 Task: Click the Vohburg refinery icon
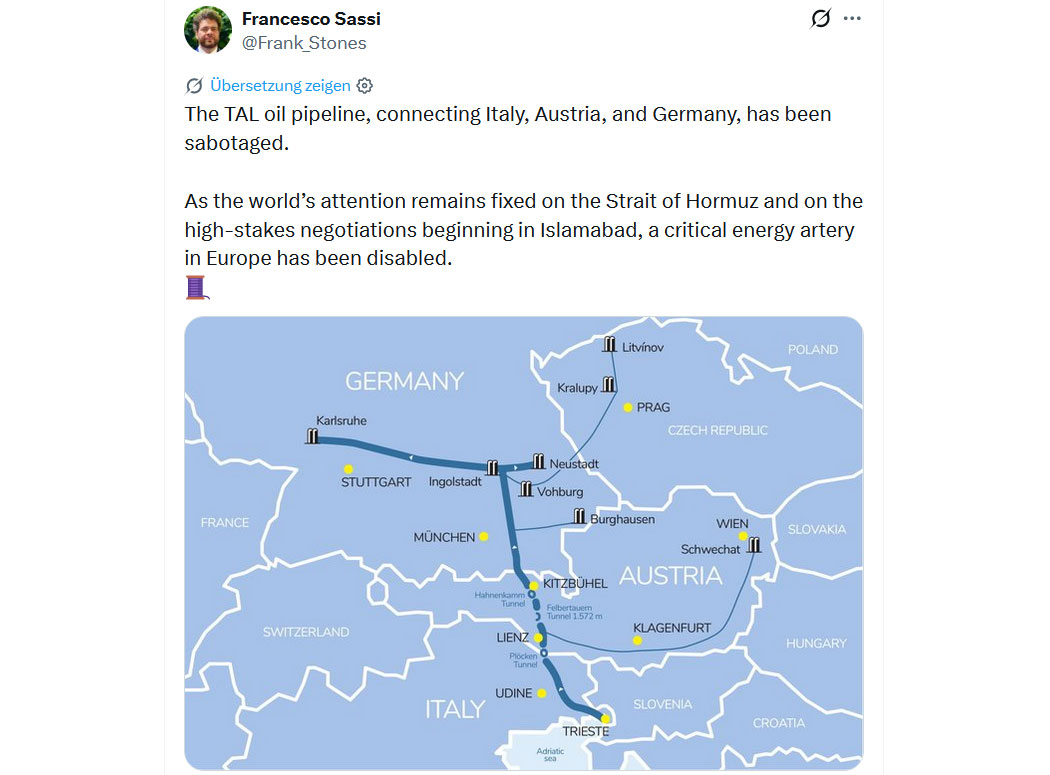click(527, 489)
